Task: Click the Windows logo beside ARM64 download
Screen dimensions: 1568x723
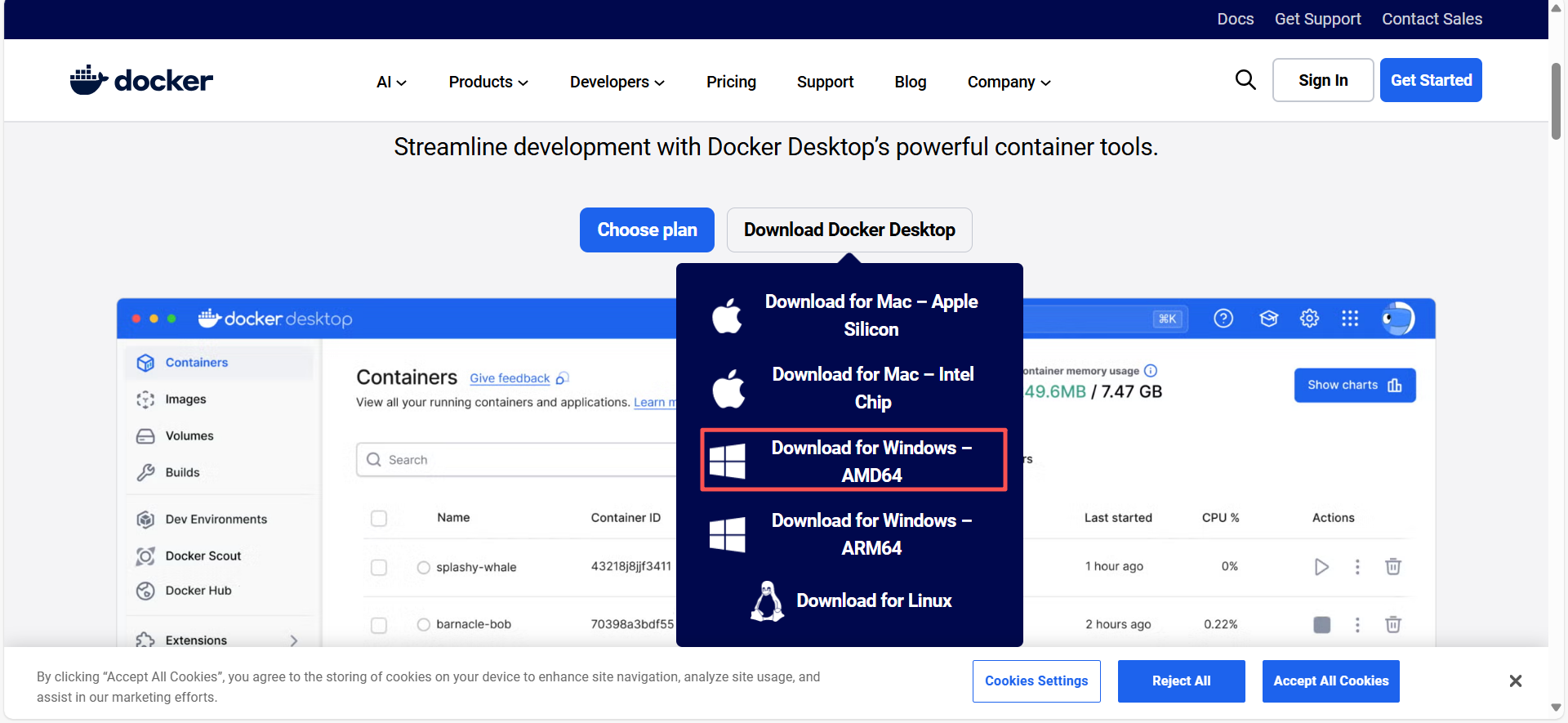Action: (727, 534)
